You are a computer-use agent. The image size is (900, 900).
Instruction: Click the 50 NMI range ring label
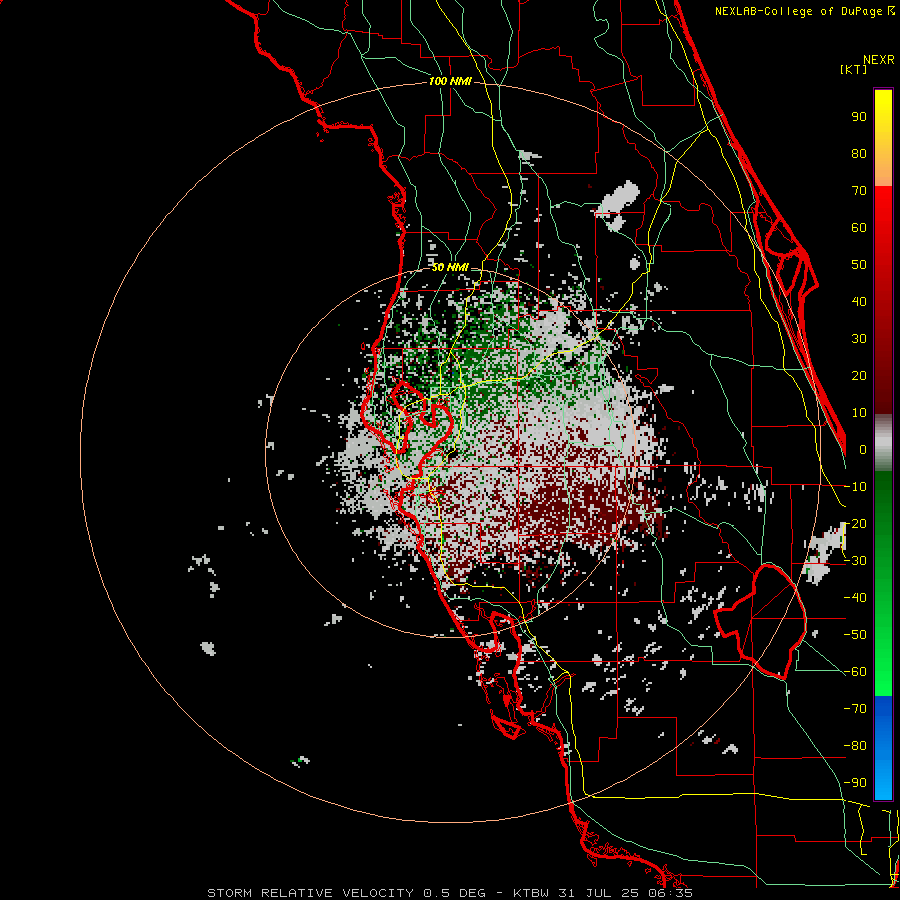(450, 267)
